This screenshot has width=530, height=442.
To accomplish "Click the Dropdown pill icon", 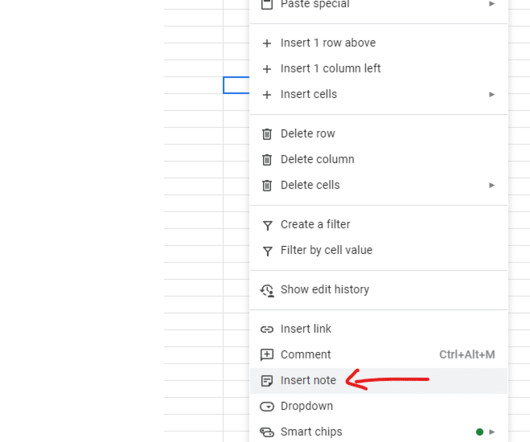I will (x=267, y=406).
